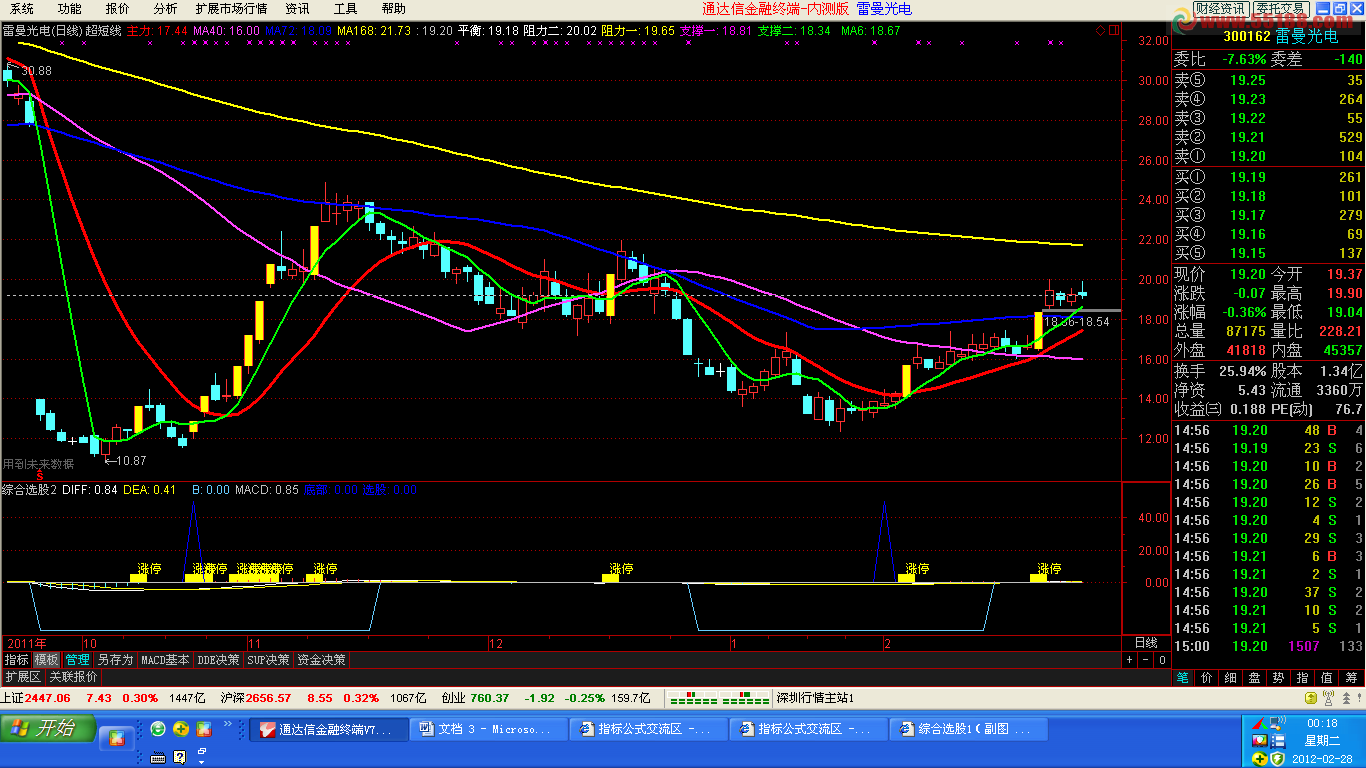Click the green shield tray icon

1277,758
